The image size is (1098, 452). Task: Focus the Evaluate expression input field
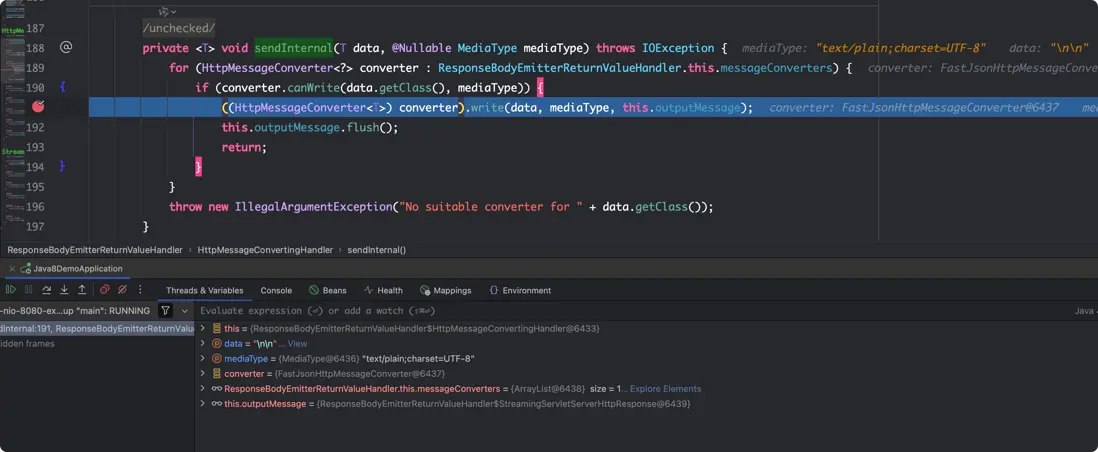pyautogui.click(x=630, y=310)
